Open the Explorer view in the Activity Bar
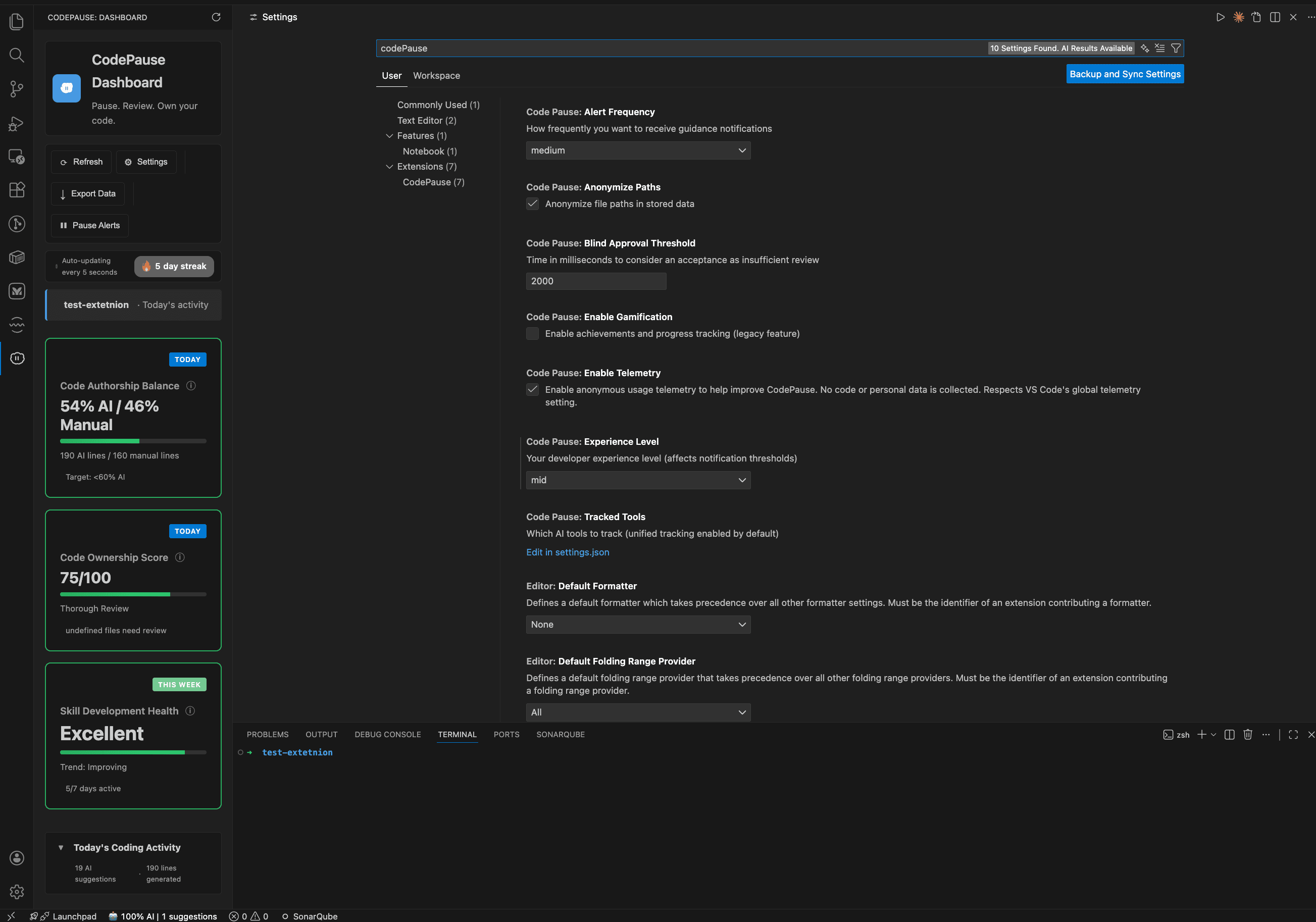 17,21
